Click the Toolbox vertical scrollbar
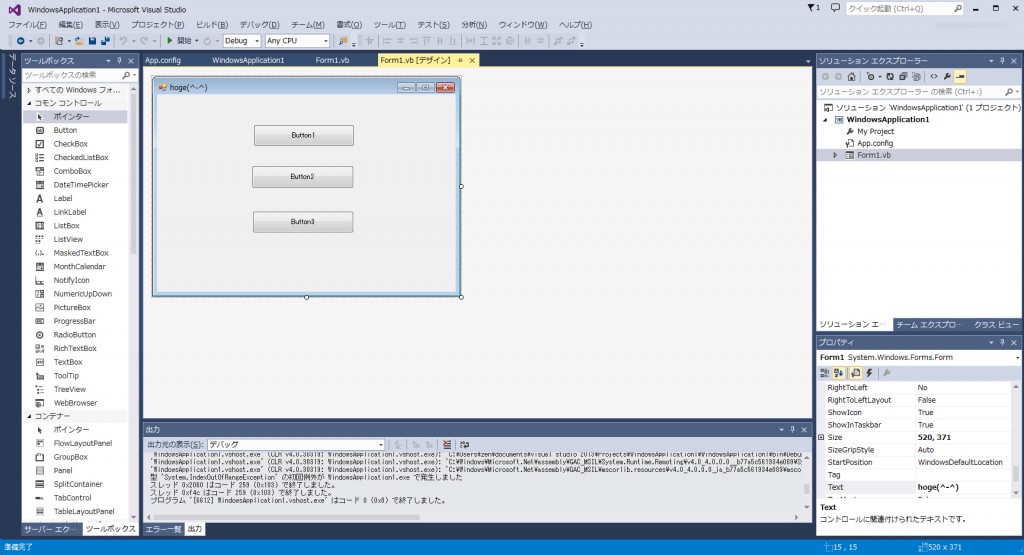Image resolution: width=1024 pixels, height=555 pixels. click(x=134, y=174)
